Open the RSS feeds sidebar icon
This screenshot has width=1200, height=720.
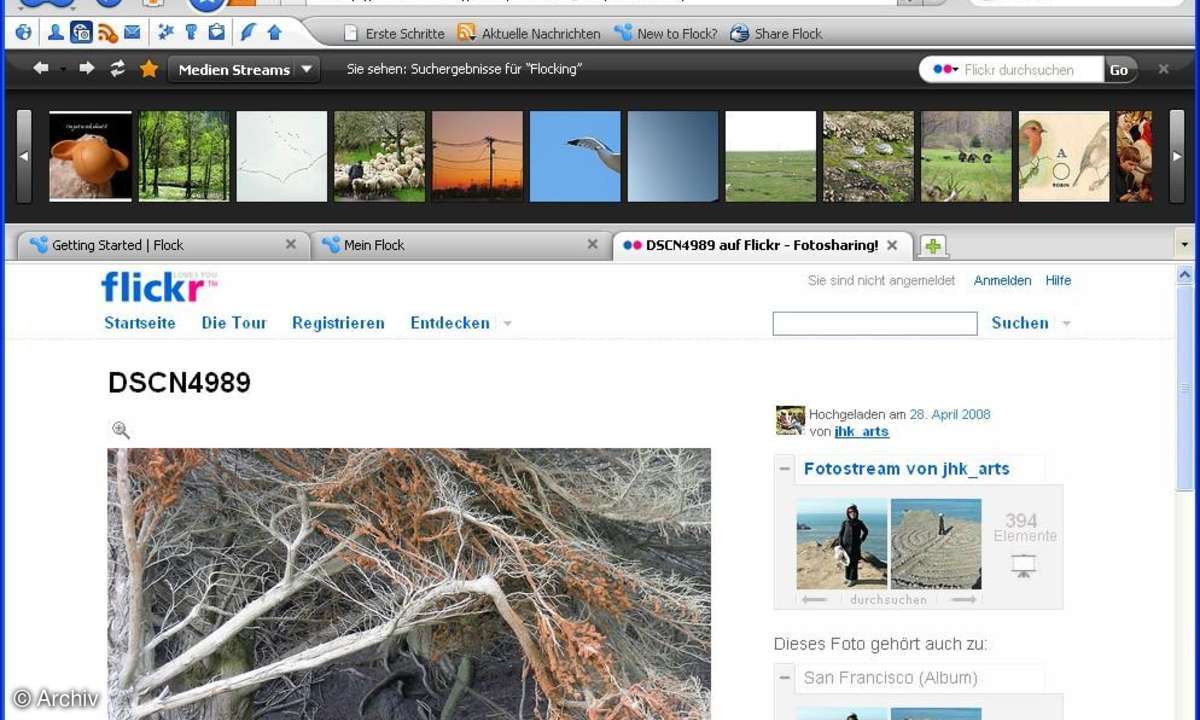pos(107,33)
